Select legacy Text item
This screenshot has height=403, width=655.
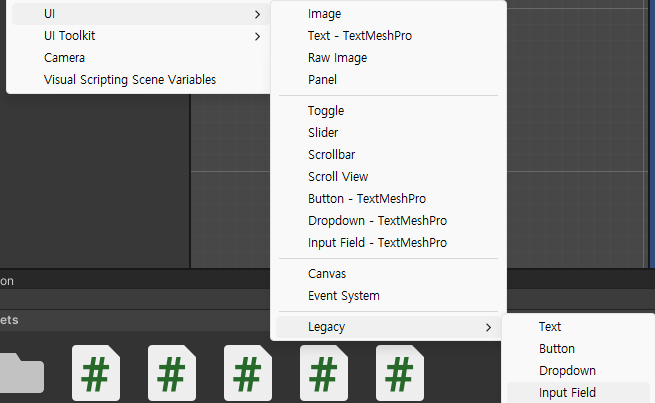point(579,327)
